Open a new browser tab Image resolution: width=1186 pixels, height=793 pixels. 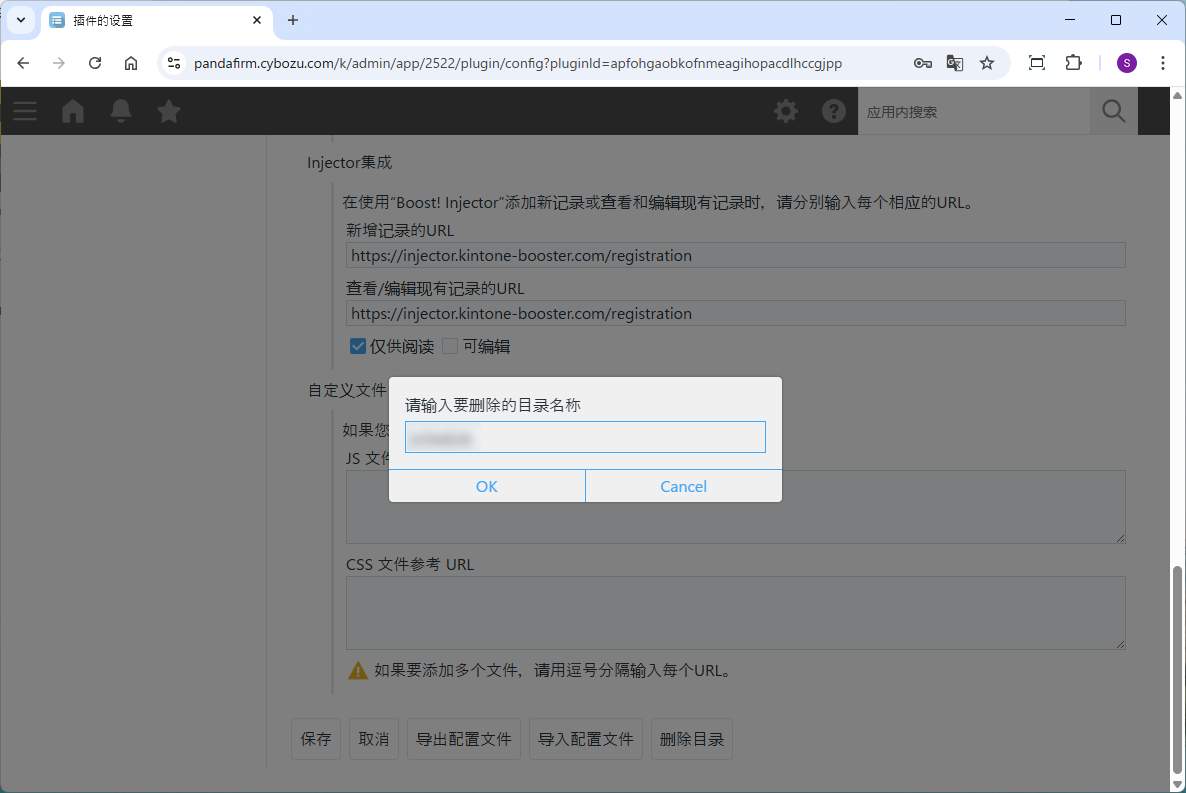click(x=293, y=20)
